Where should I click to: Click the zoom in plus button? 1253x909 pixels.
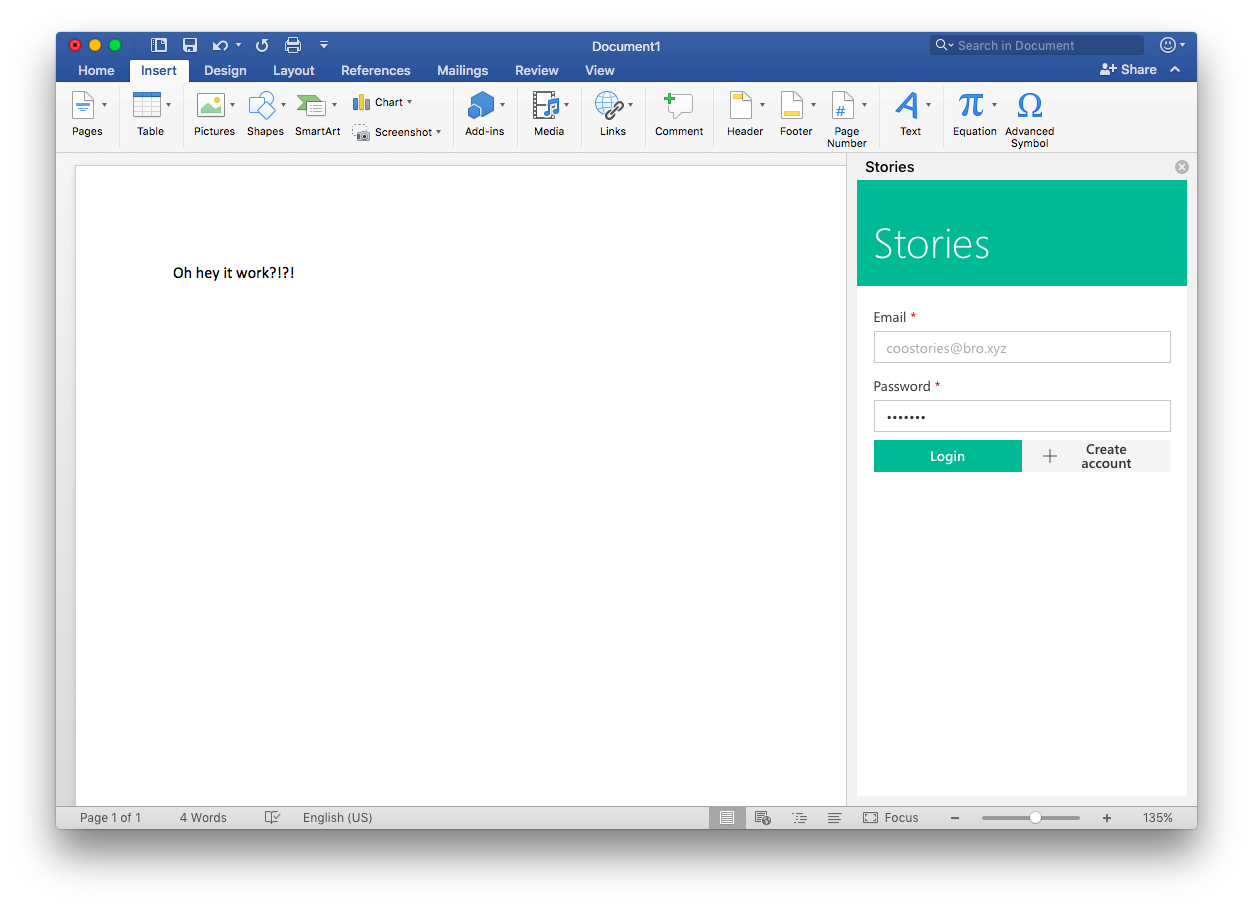pos(1107,817)
